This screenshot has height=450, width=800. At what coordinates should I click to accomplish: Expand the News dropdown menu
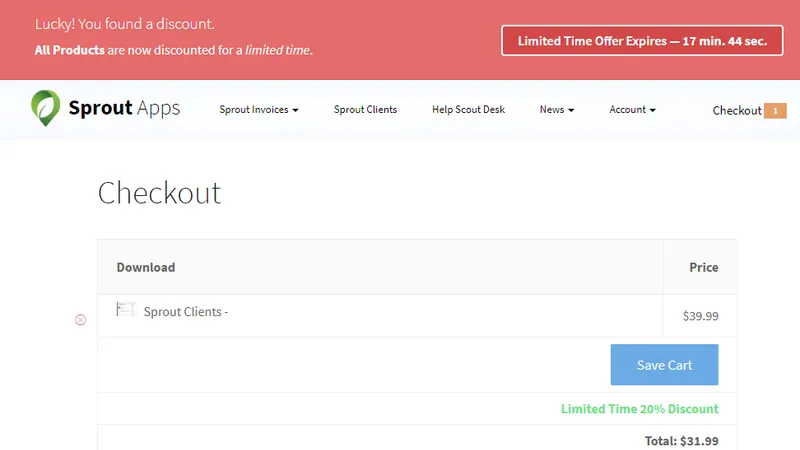(557, 110)
